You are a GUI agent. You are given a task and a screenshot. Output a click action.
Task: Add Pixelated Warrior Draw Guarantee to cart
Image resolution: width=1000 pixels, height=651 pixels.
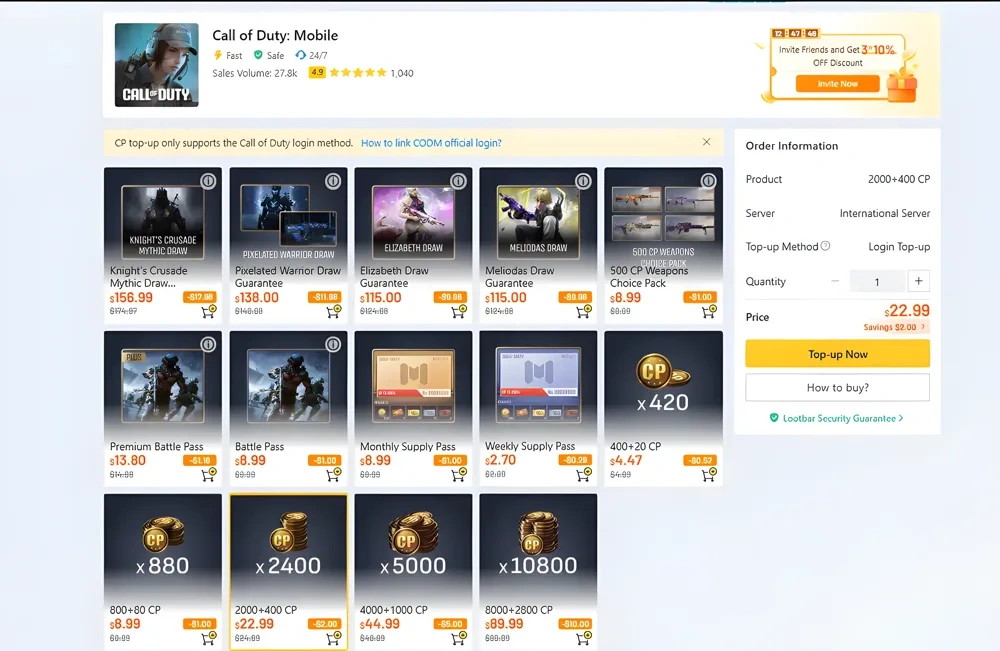click(x=334, y=311)
